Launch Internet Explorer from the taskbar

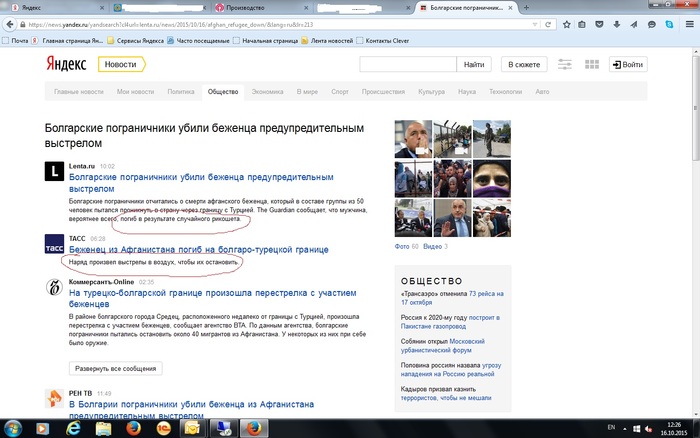point(73,429)
